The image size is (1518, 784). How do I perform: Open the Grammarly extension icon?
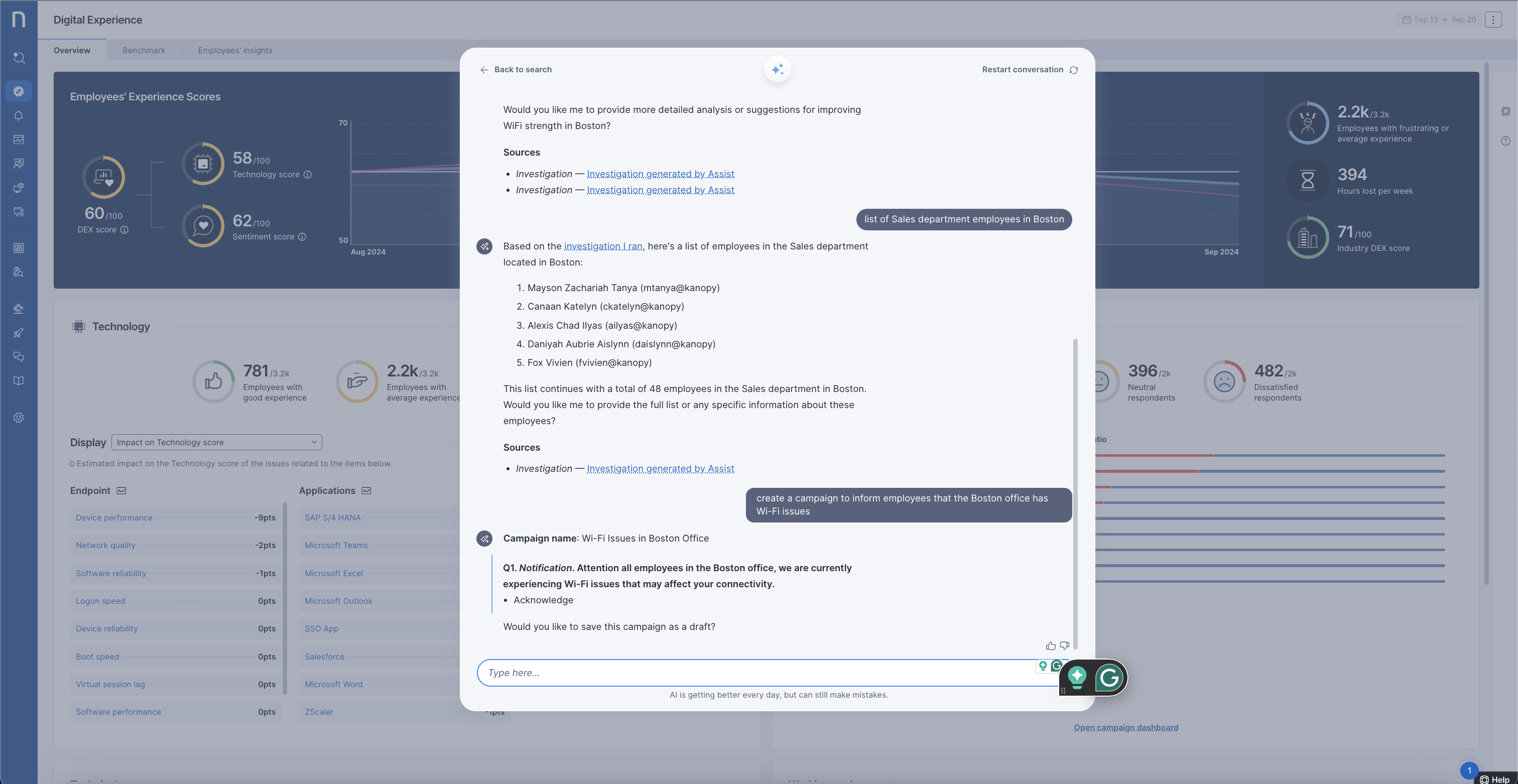[x=1108, y=678]
